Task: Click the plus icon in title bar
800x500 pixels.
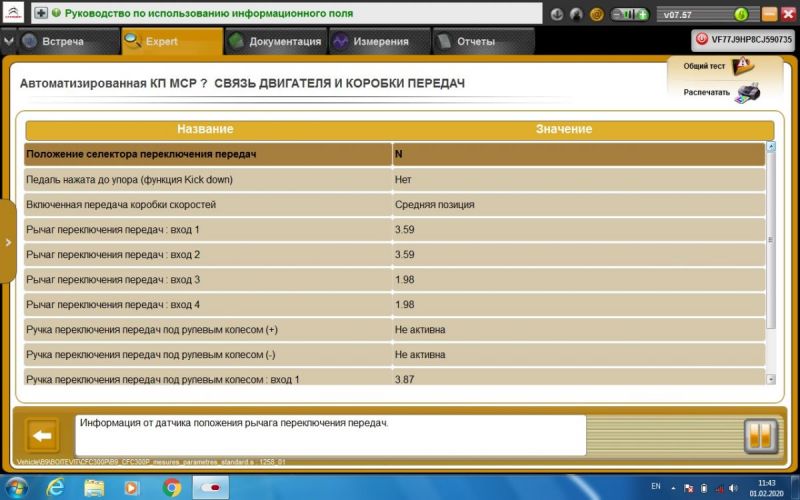Action: [x=40, y=14]
